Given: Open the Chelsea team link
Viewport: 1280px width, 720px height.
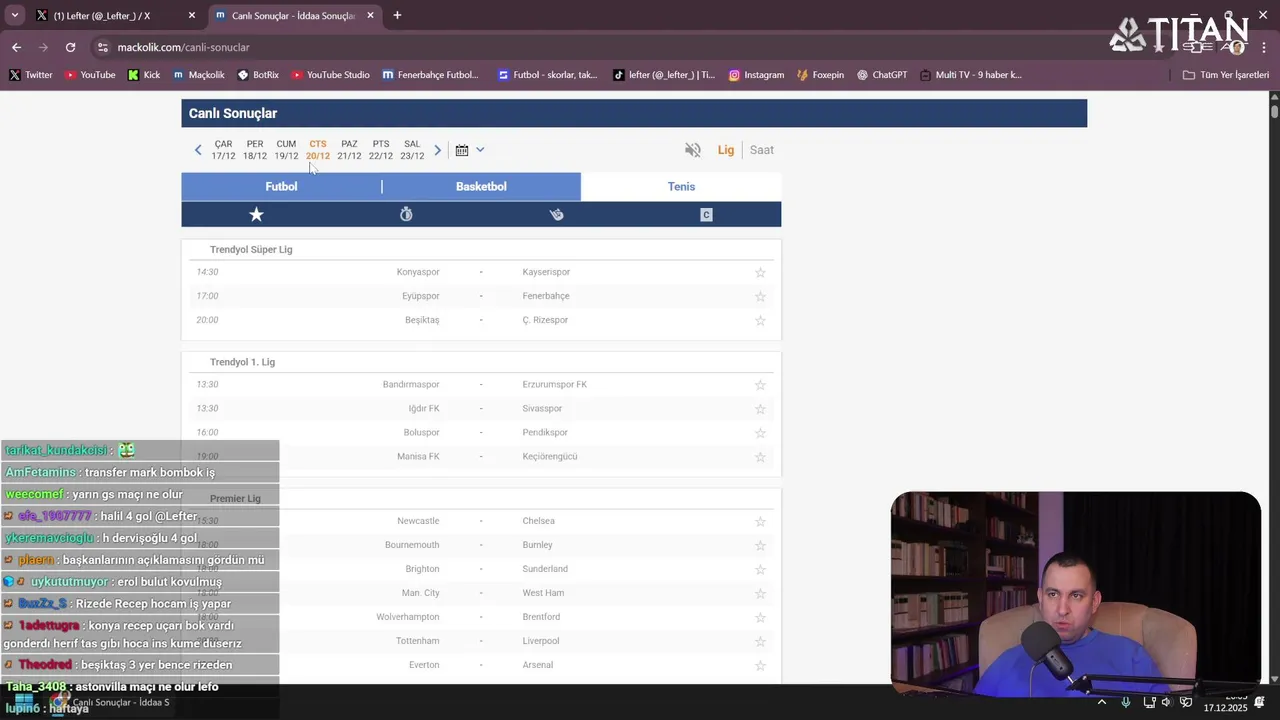Looking at the screenshot, I should [x=538, y=521].
